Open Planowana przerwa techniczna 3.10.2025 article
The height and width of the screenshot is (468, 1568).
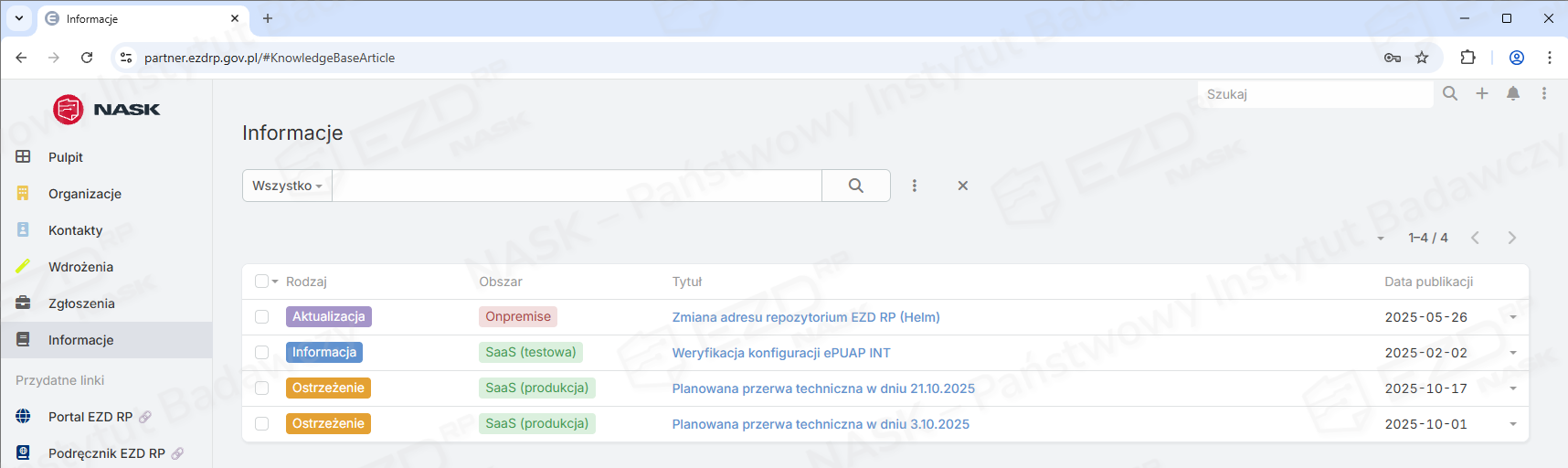tap(821, 424)
